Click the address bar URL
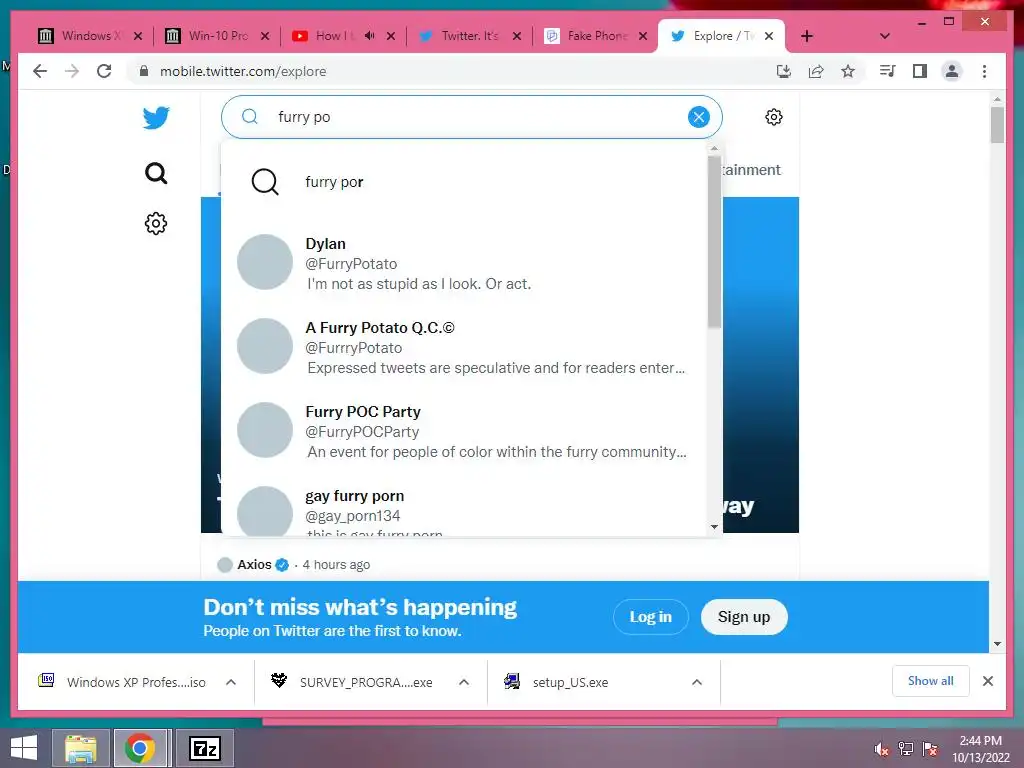1024x768 pixels. point(243,71)
